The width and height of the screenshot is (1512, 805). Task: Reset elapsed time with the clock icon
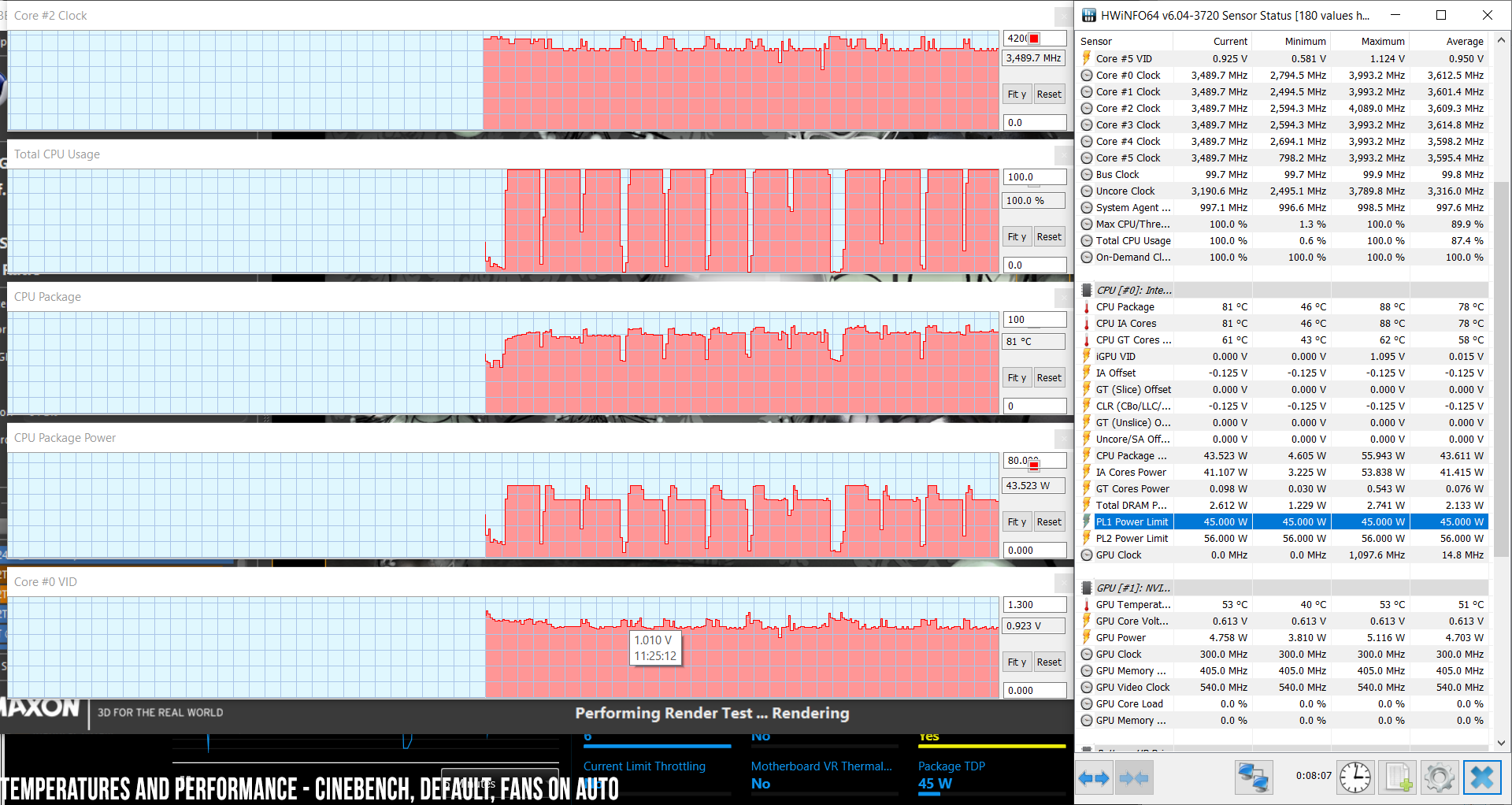click(x=1355, y=778)
